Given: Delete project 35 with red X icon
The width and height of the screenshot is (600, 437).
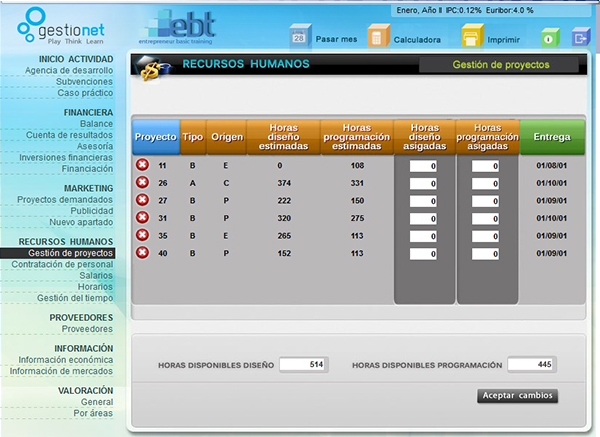Looking at the screenshot, I should point(142,235).
